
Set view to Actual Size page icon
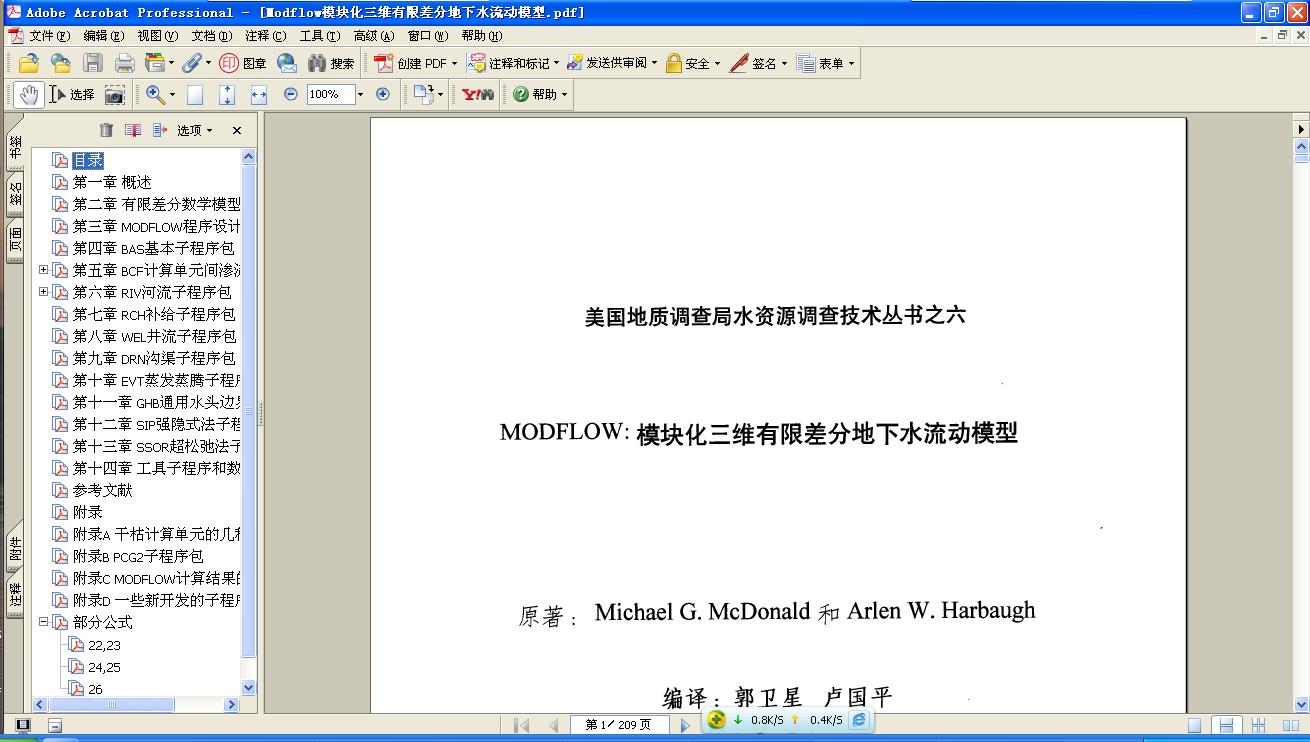195,94
